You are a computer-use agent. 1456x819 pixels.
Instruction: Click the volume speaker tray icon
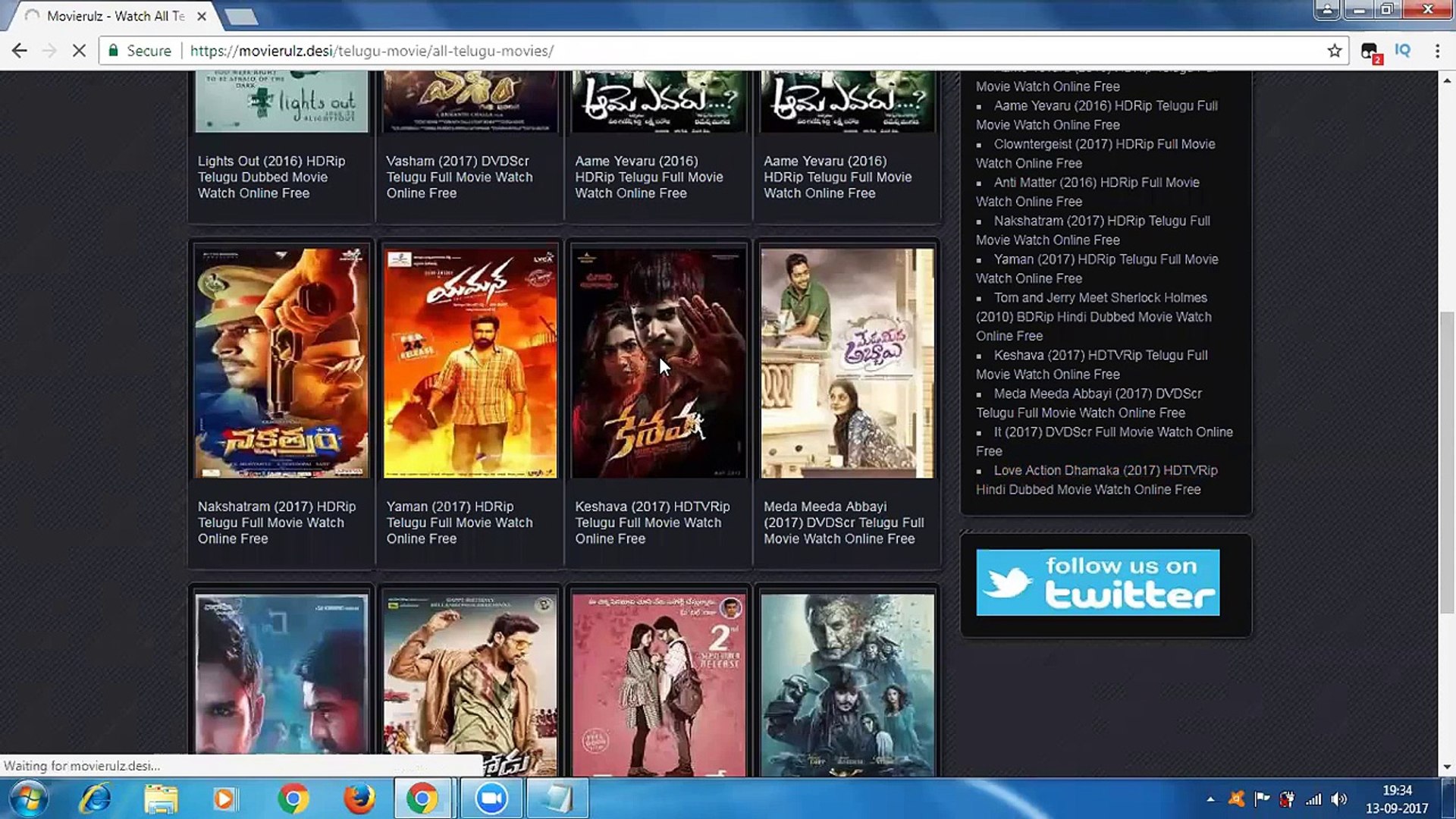click(1339, 799)
